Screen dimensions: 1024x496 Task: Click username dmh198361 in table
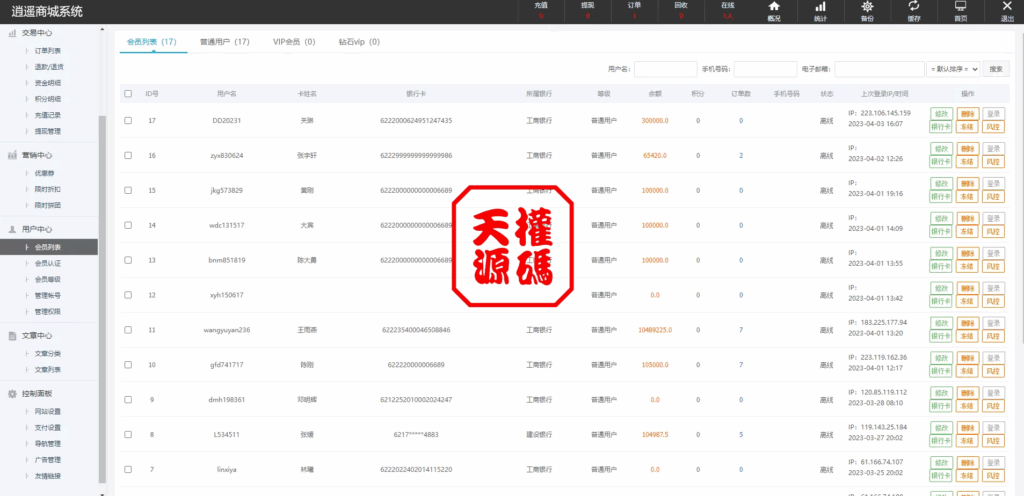[x=227, y=399]
